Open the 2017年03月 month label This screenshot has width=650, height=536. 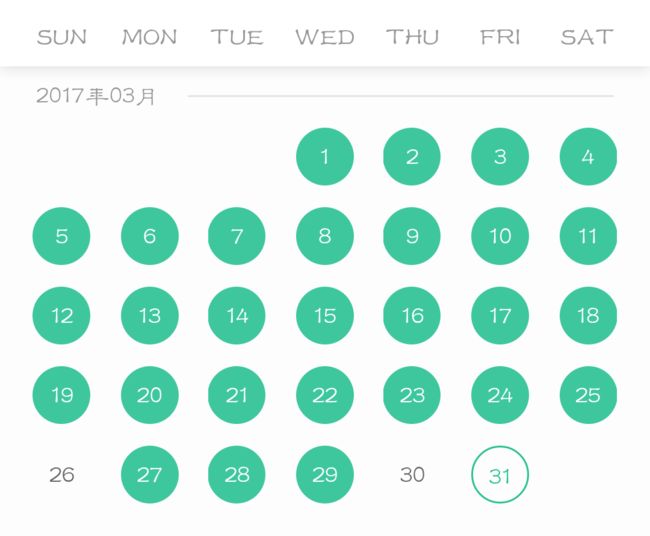96,96
